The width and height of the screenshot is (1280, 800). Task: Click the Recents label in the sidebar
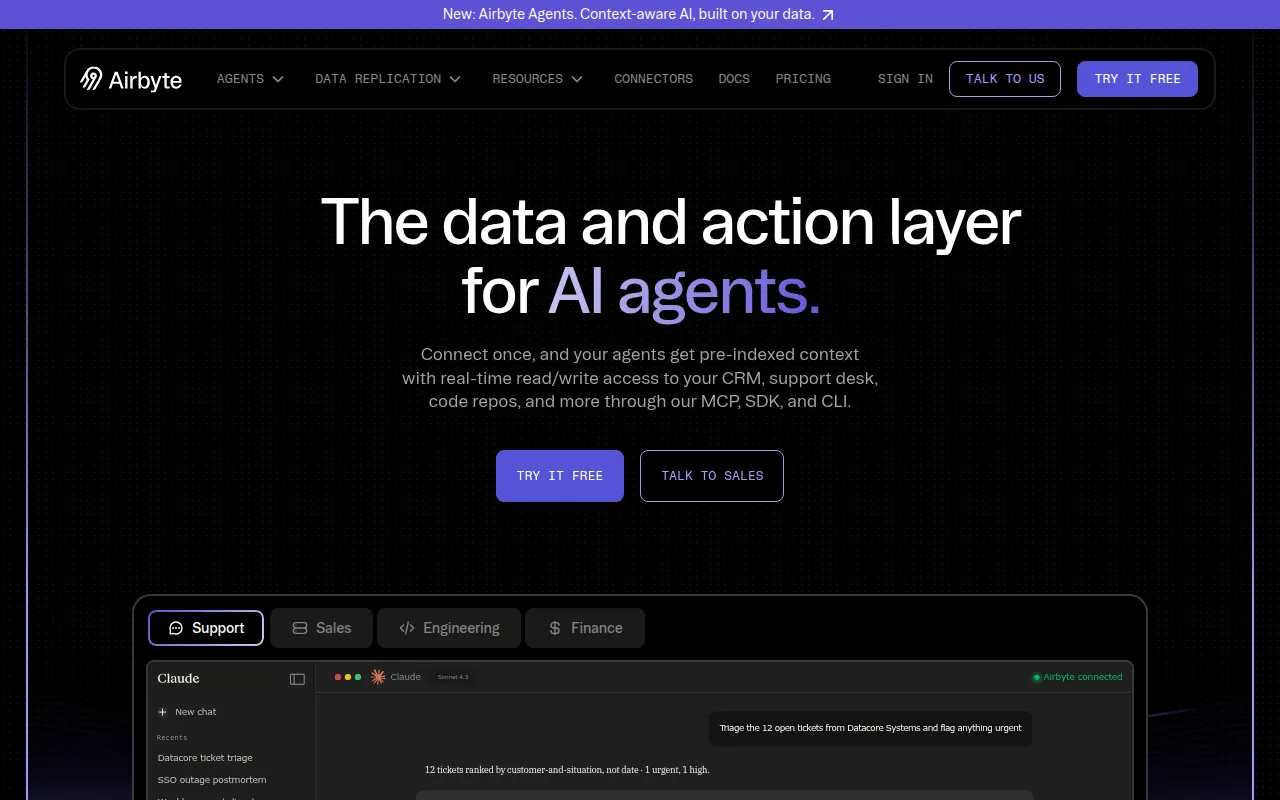[x=172, y=738]
